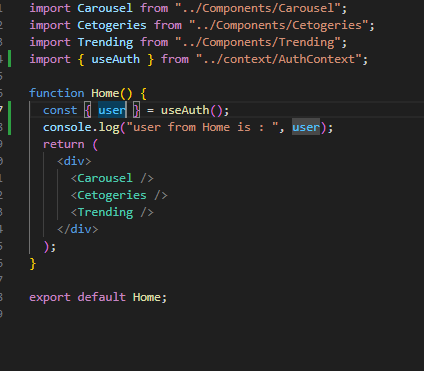Viewport: 424px width, 371px height.
Task: Click the const keyword
Action: (60, 110)
